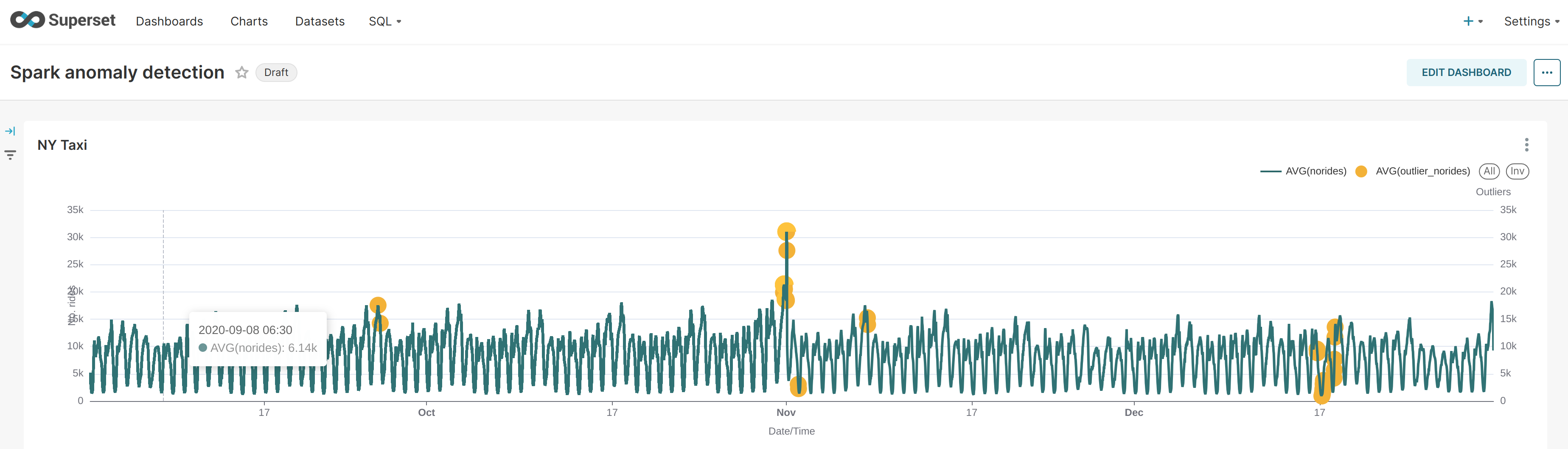This screenshot has height=449, width=1568.
Task: Click the Draft status label
Action: (276, 72)
